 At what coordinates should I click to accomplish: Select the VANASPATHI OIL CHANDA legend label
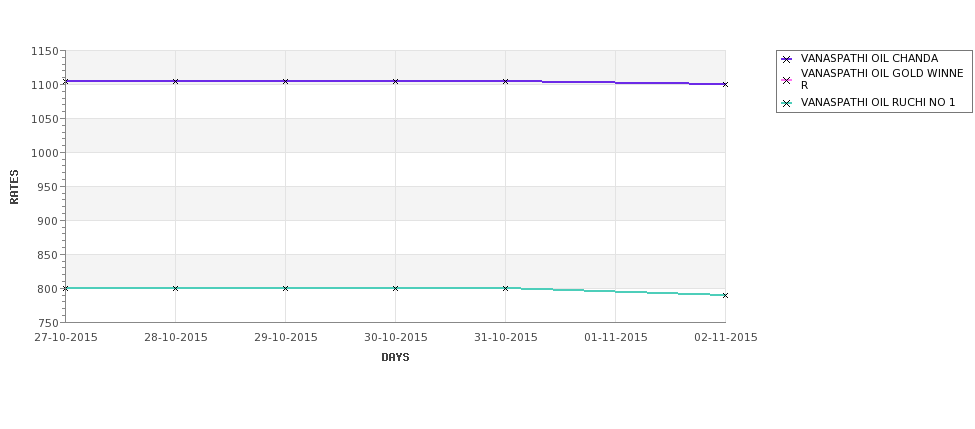pos(869,58)
